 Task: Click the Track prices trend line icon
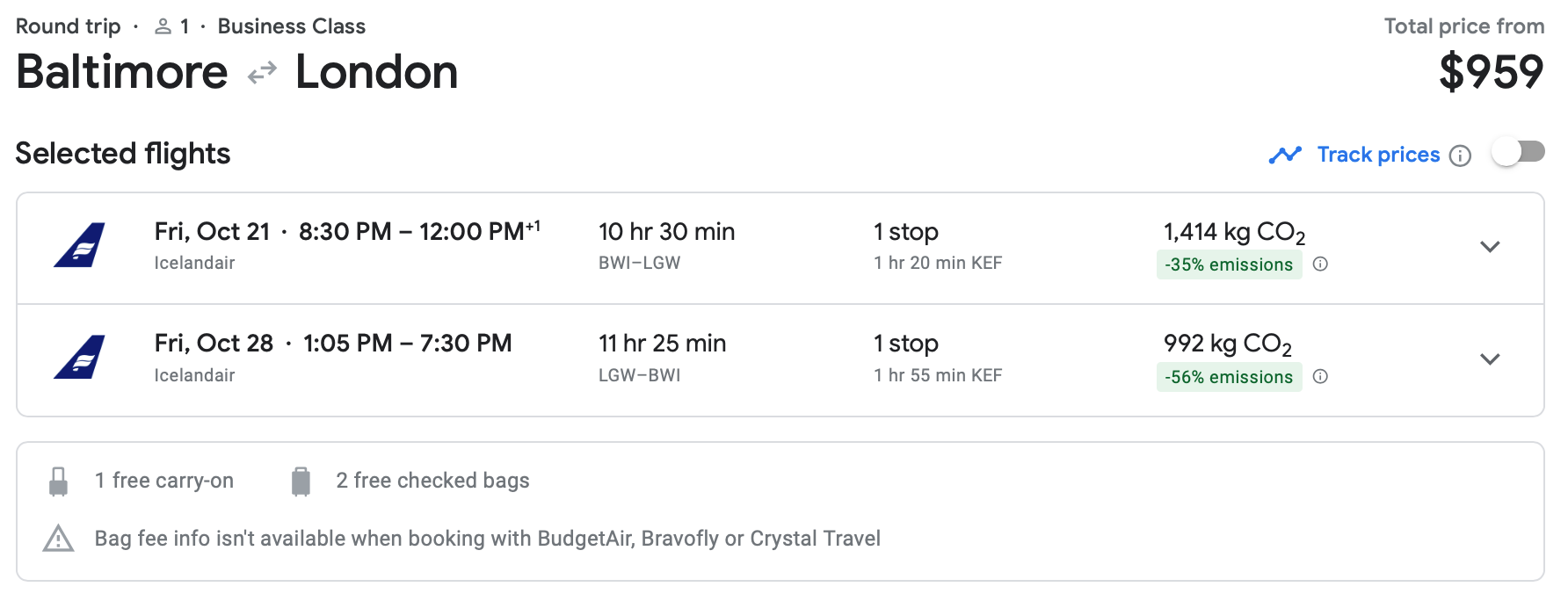[1285, 156]
